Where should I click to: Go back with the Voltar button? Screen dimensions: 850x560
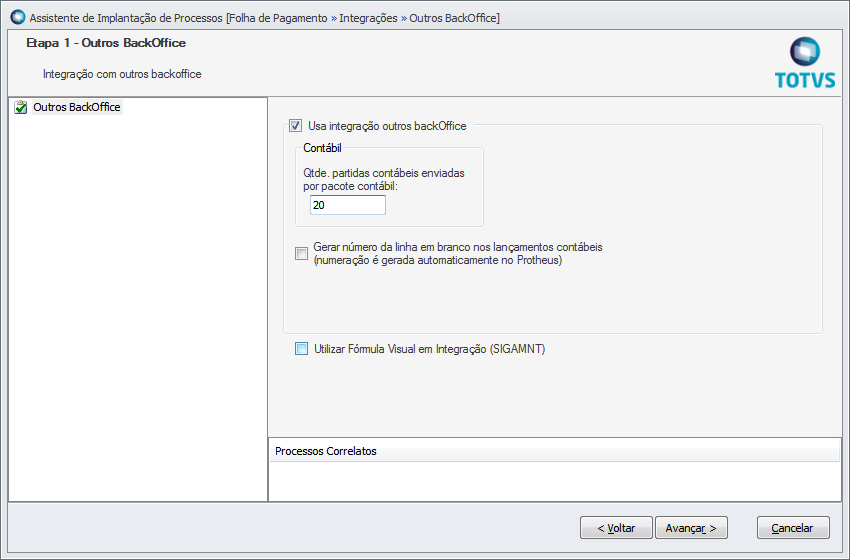(x=616, y=527)
